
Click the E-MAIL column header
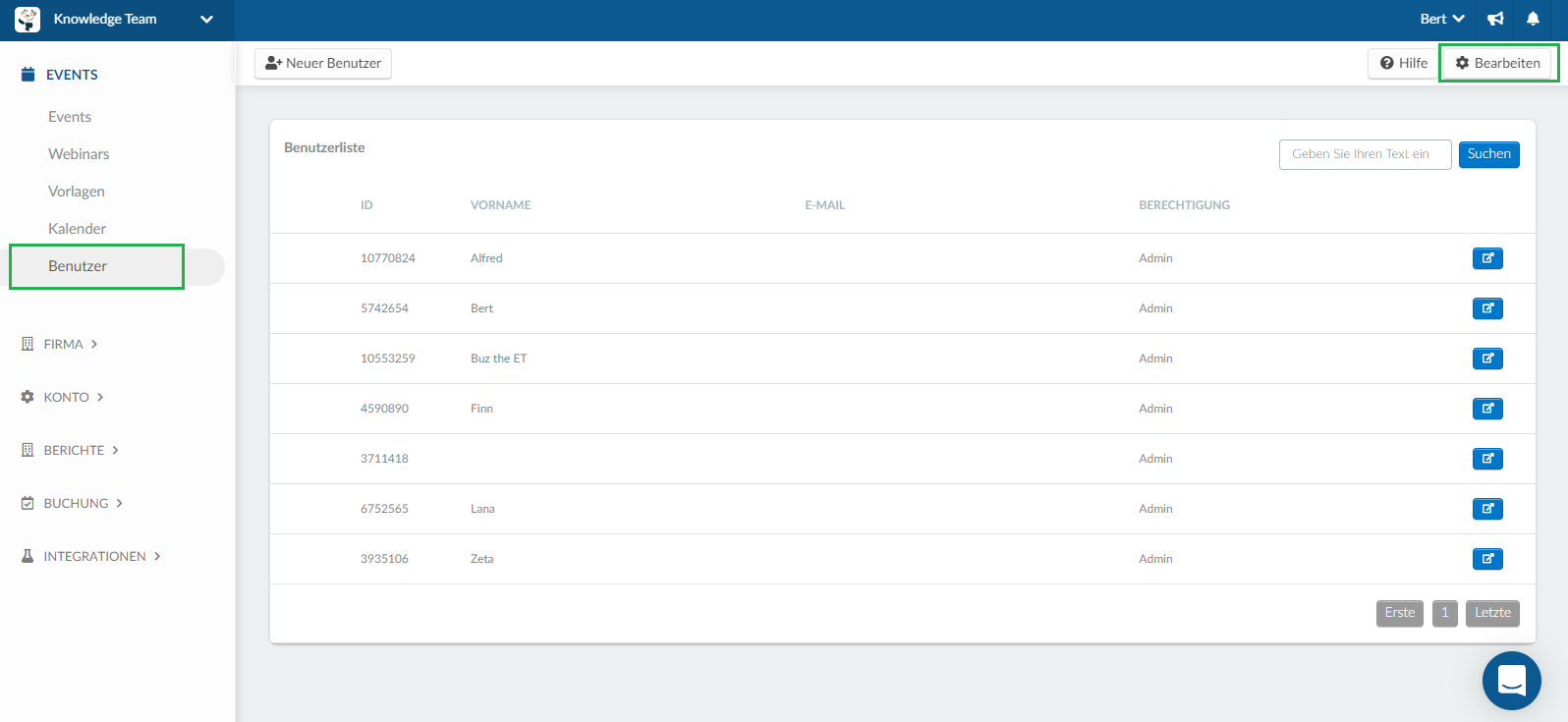824,205
